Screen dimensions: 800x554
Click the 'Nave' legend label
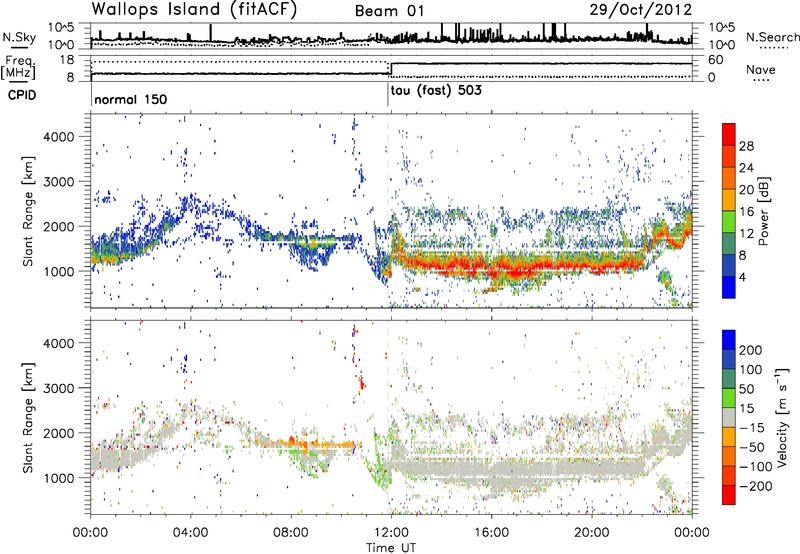761,70
